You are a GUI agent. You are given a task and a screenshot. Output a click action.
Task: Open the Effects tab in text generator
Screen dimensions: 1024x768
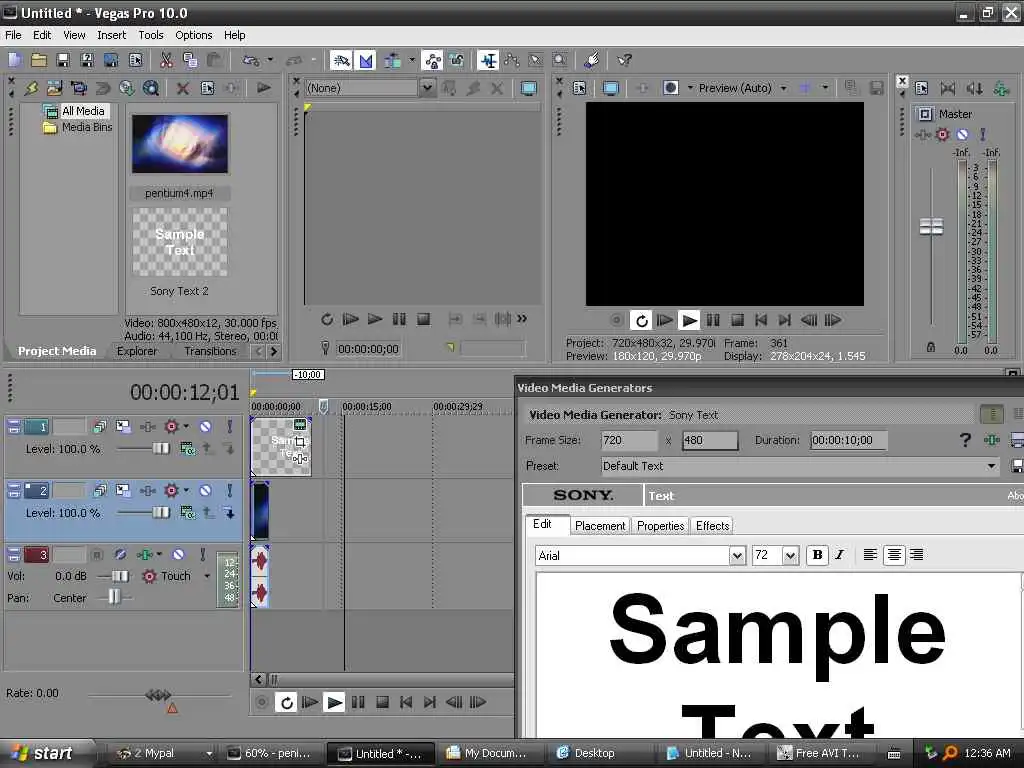point(712,526)
